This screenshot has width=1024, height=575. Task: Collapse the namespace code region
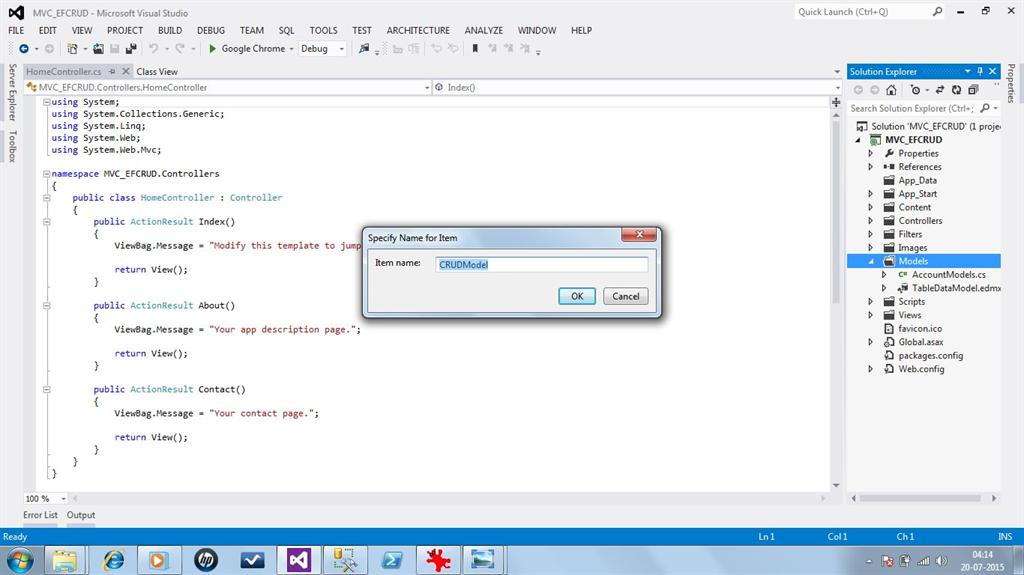(46, 174)
